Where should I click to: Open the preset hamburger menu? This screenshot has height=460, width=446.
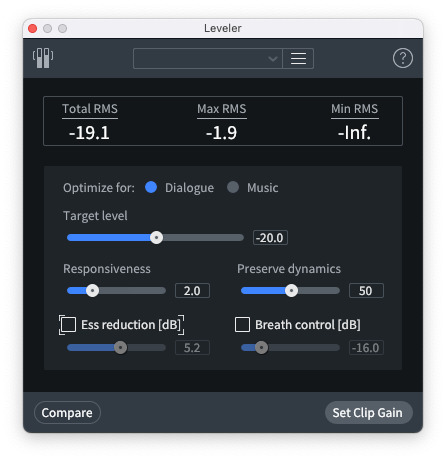298,59
